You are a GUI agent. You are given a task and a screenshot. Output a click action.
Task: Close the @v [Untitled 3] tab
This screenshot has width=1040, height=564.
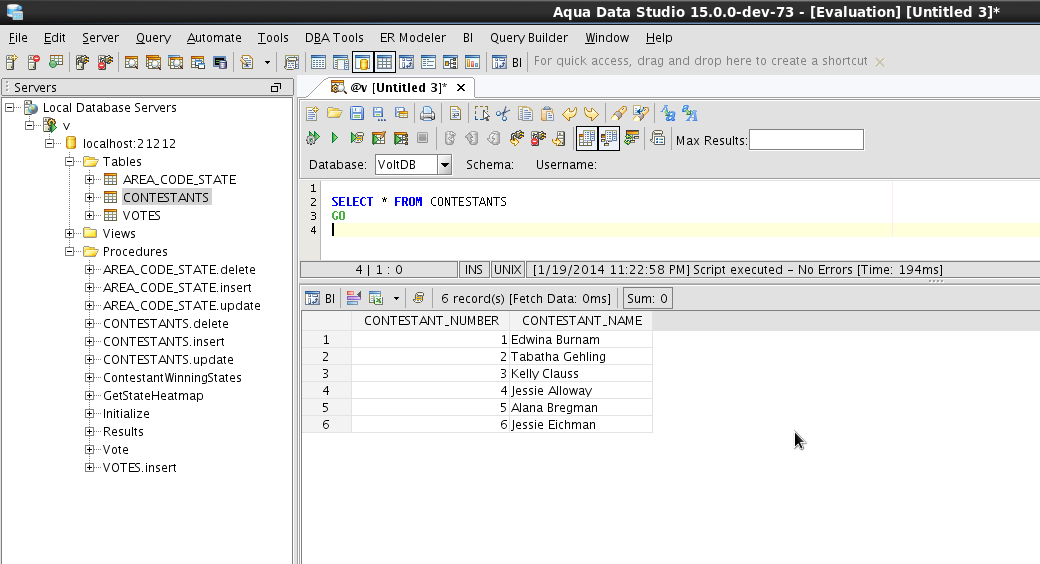click(461, 88)
